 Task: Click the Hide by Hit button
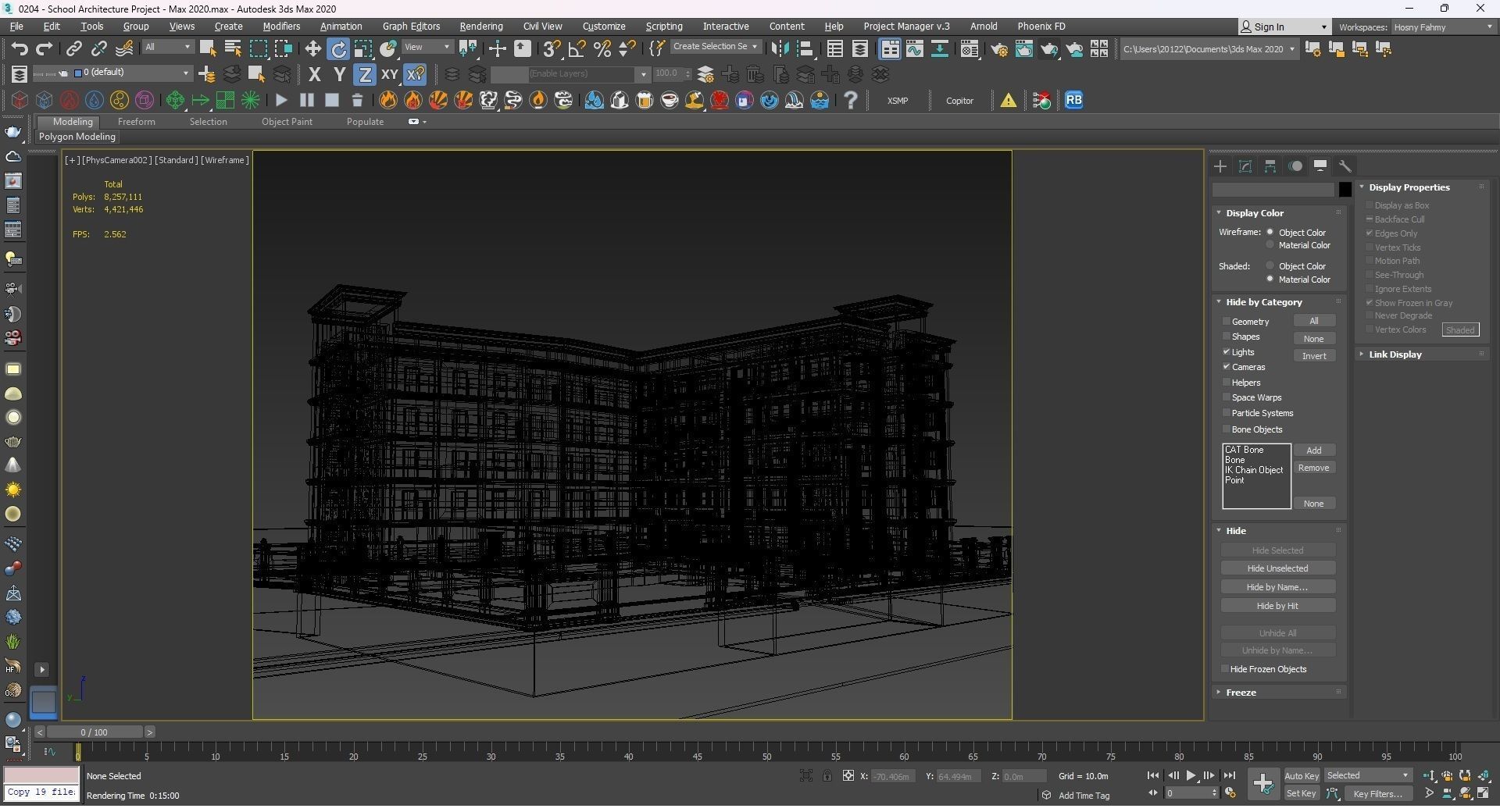click(x=1277, y=606)
